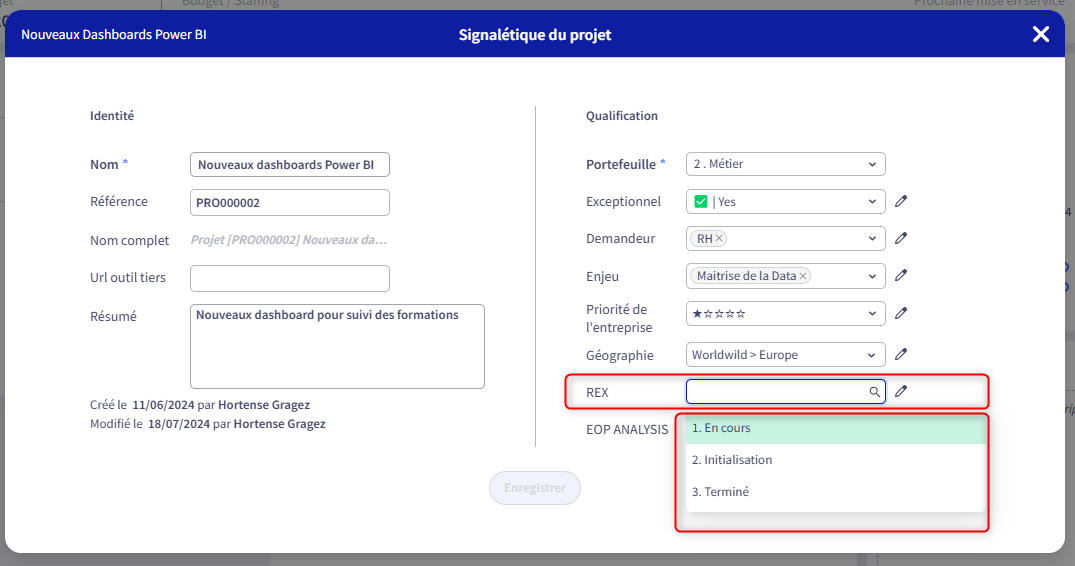Remove the RH tag from Demandeur

719,238
